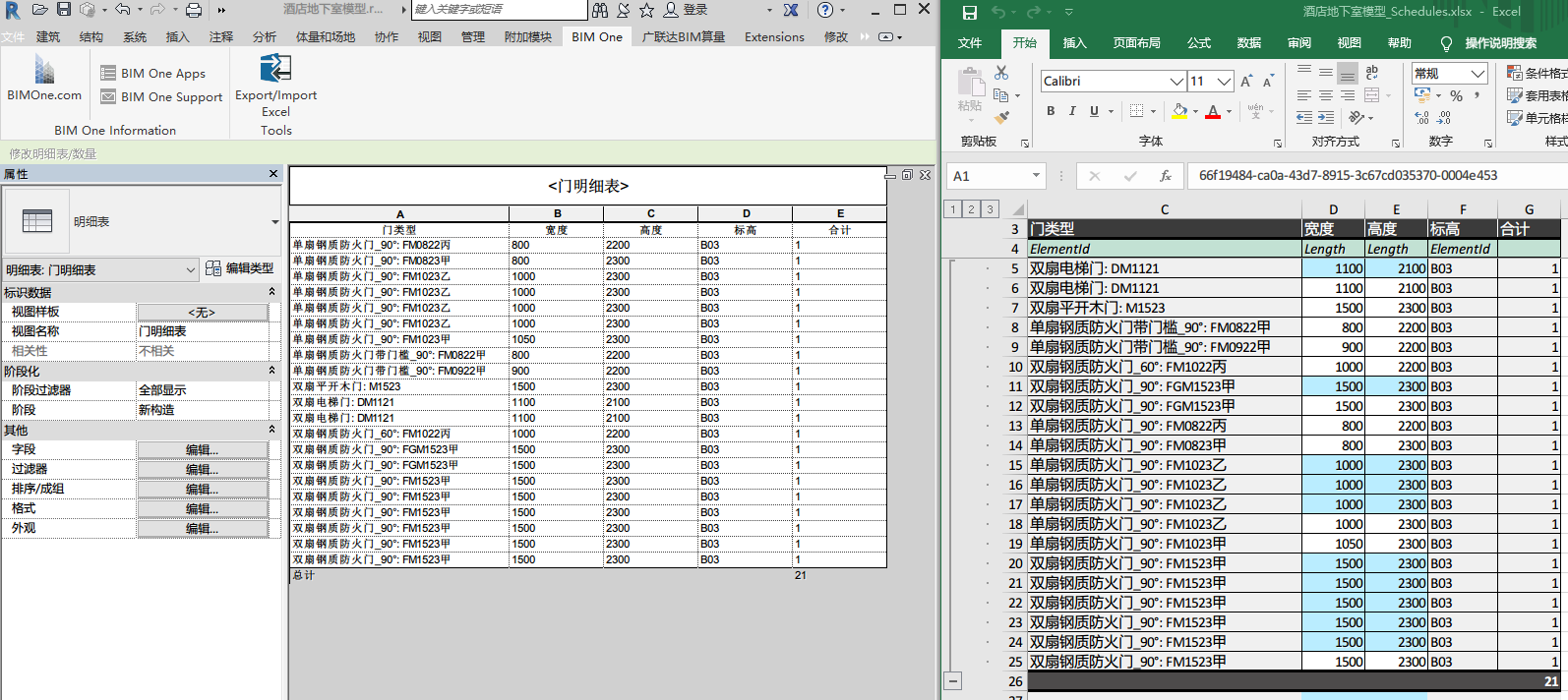Open the BIMOne.com website icon
Image resolution: width=1568 pixels, height=700 pixels.
pos(44,77)
